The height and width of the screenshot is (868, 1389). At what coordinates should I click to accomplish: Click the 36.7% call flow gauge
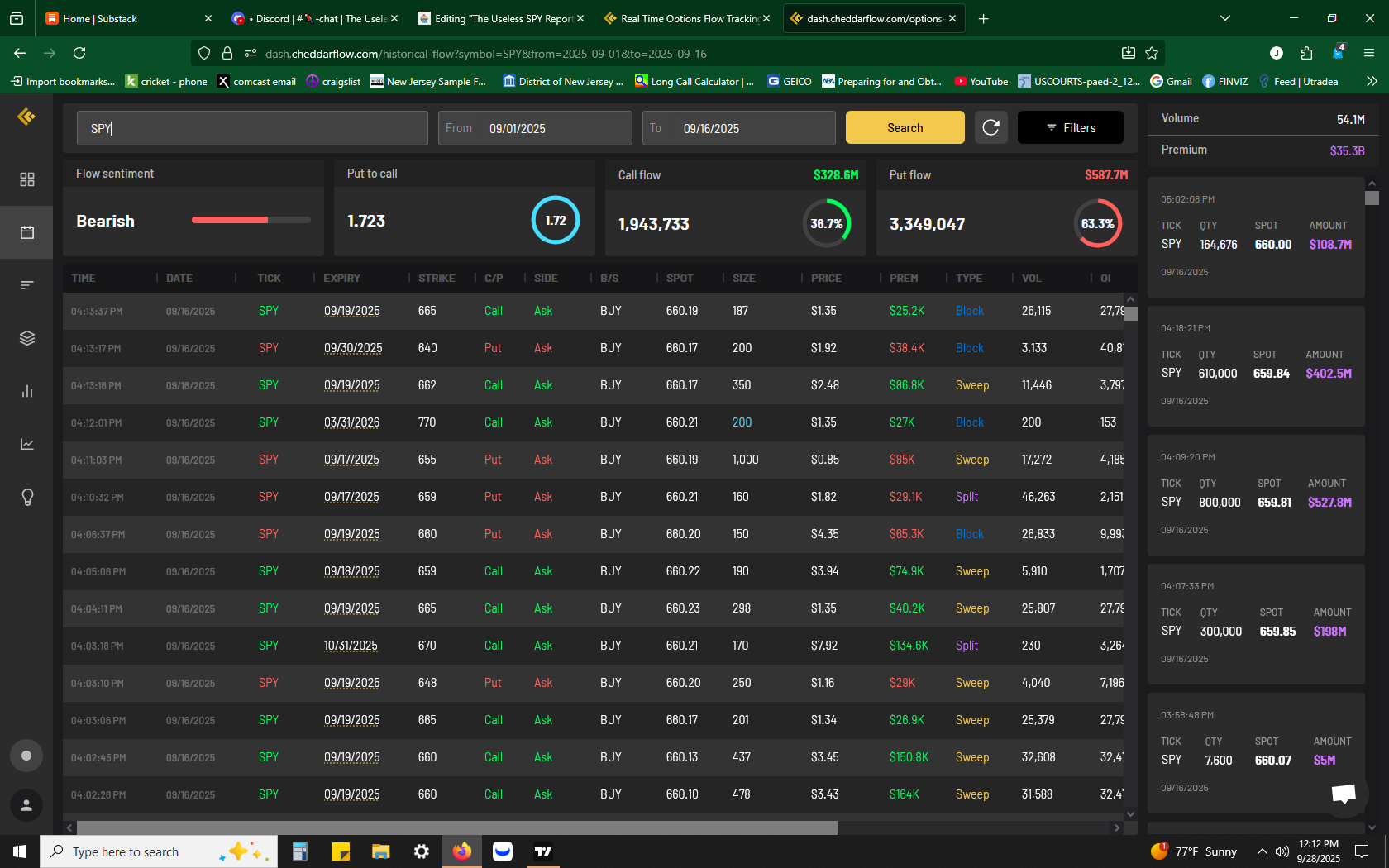point(827,223)
